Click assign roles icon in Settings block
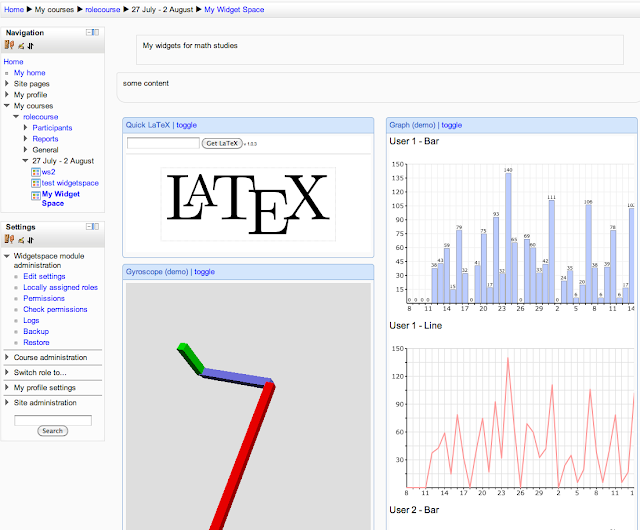Image resolution: width=640 pixels, height=530 pixels. pyautogui.click(x=9, y=239)
